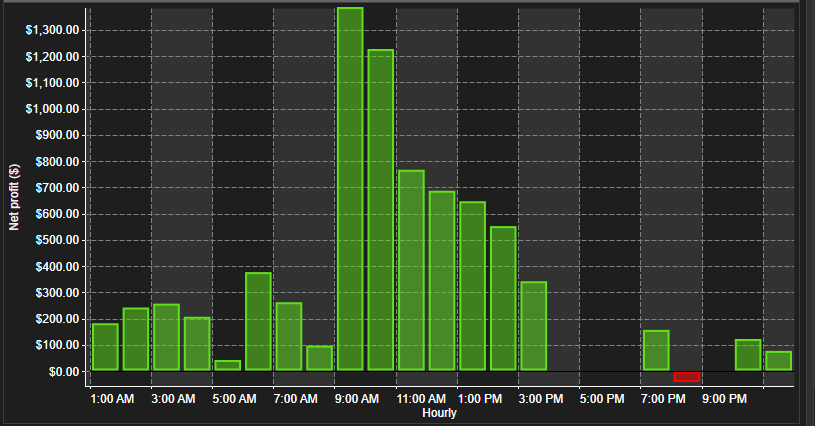Viewport: 815px width, 426px height.
Task: Click the "5:00 AM" axis label
Action: pos(234,399)
